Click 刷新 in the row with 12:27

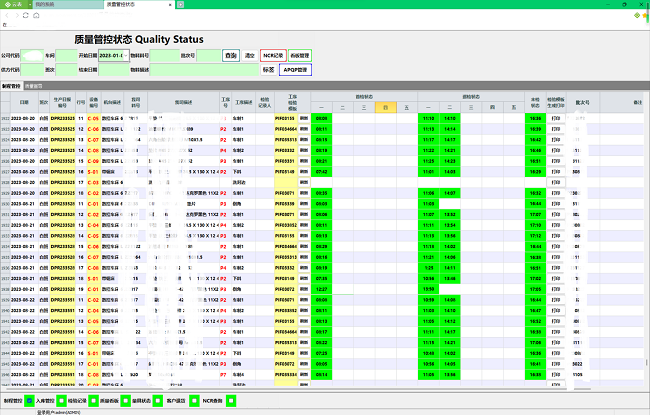[304, 289]
